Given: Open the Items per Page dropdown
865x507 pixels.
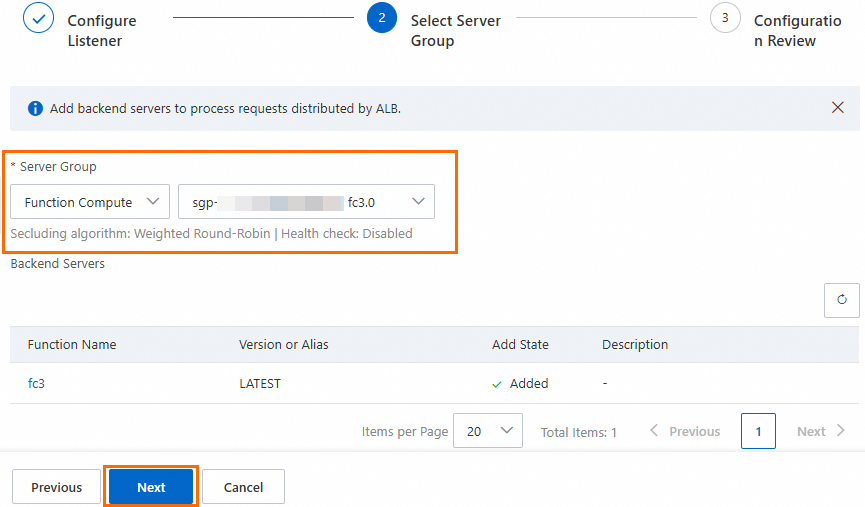Looking at the screenshot, I should [488, 431].
